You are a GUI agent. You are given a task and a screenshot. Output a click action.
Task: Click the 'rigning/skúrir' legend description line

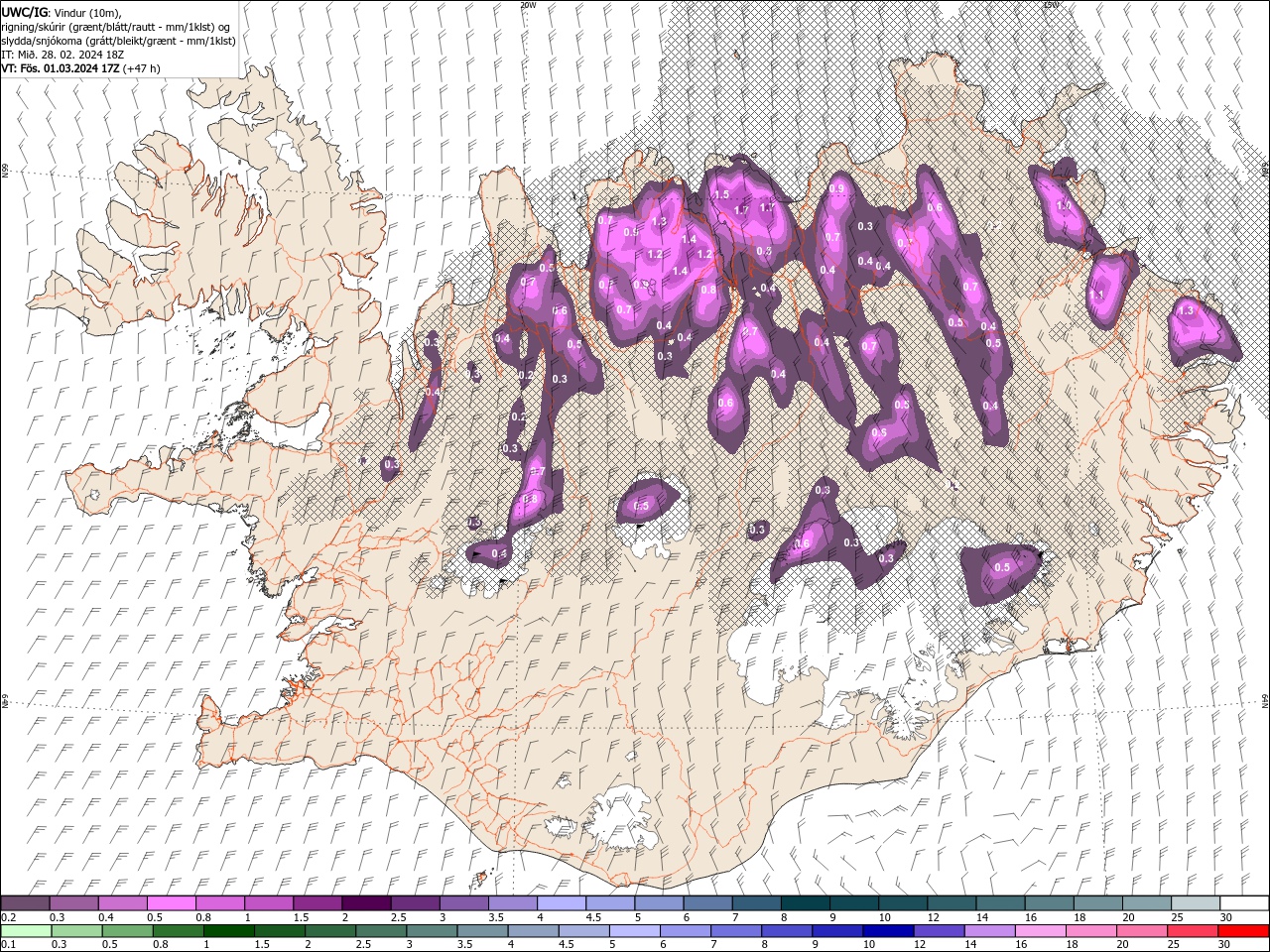pyautogui.click(x=115, y=27)
